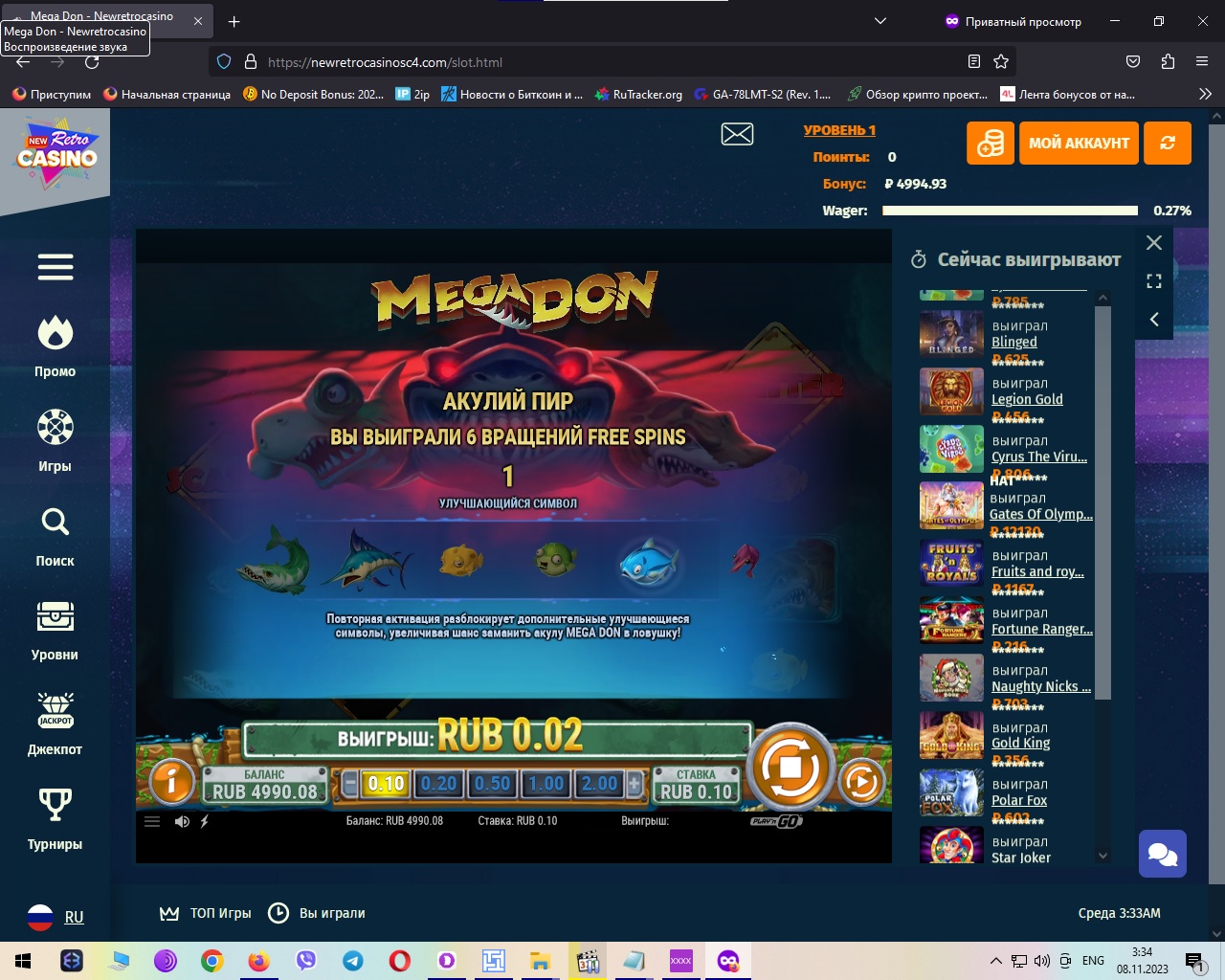Viewport: 1225px width, 980px height.
Task: Open Поиск magnifier in sidebar
Action: click(x=56, y=522)
